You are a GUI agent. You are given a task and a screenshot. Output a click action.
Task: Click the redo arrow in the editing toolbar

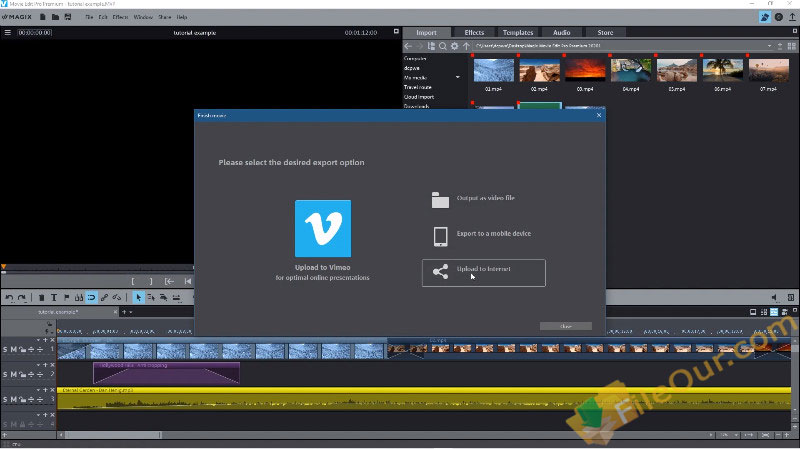(x=22, y=297)
